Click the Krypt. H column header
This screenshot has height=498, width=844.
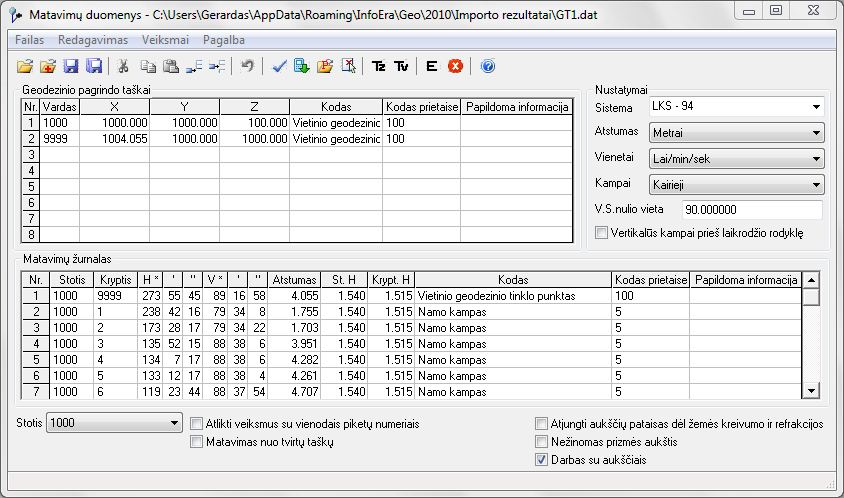[391, 280]
